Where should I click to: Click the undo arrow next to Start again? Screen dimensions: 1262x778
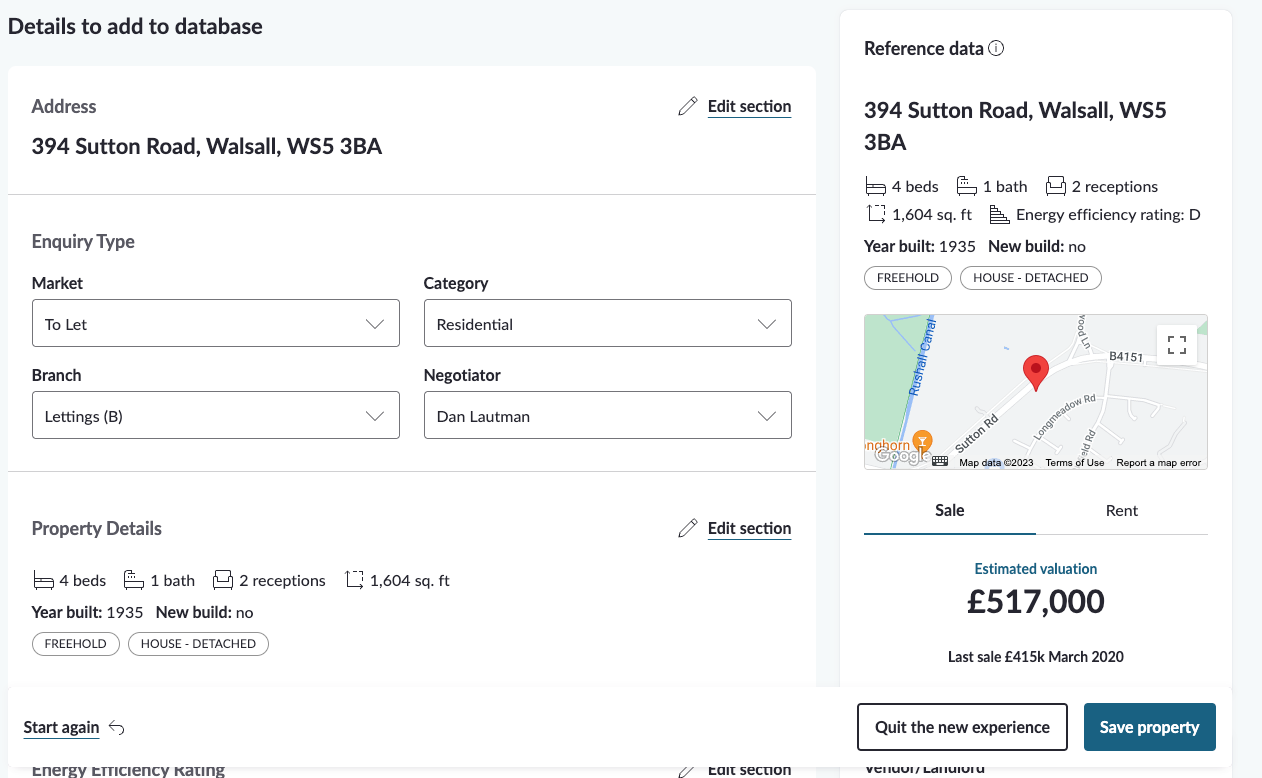click(x=117, y=728)
